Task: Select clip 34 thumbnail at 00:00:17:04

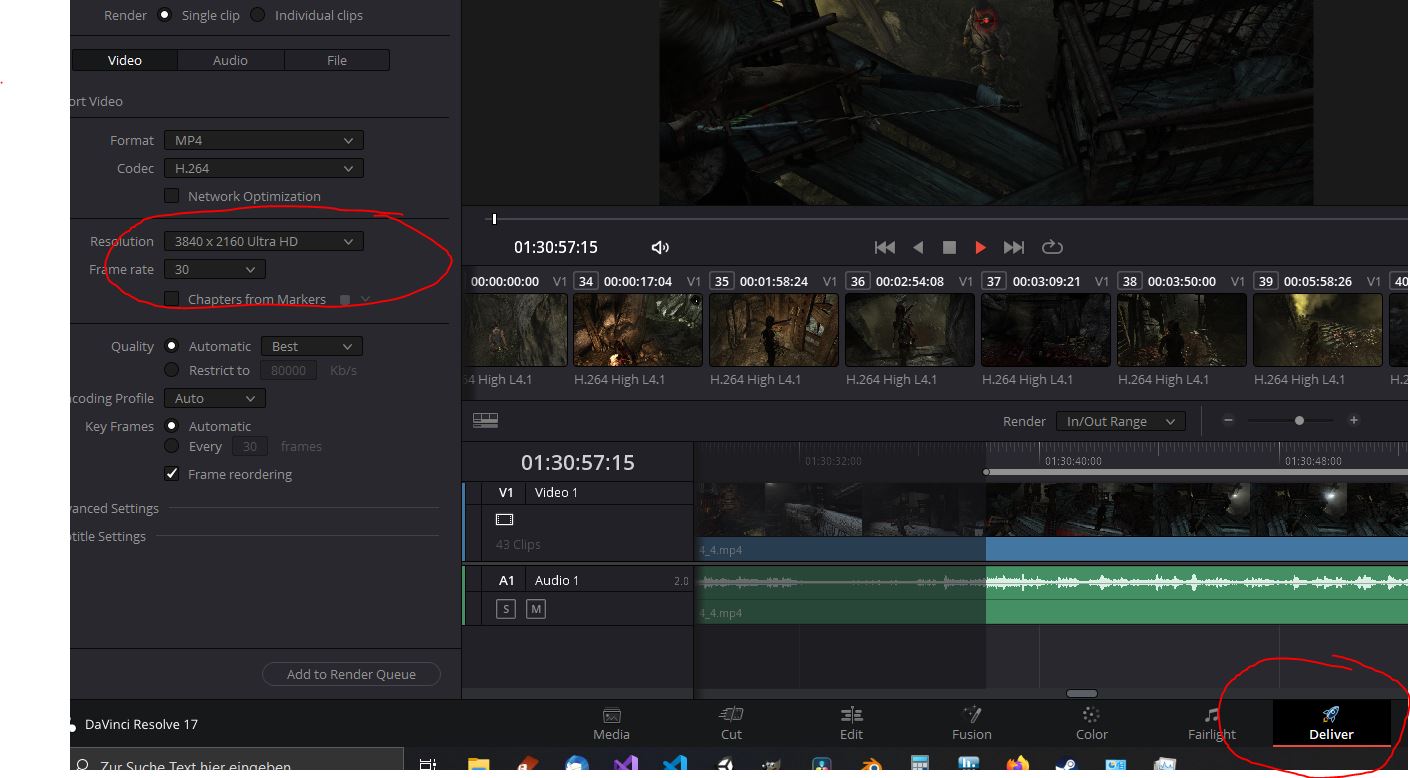Action: click(637, 329)
